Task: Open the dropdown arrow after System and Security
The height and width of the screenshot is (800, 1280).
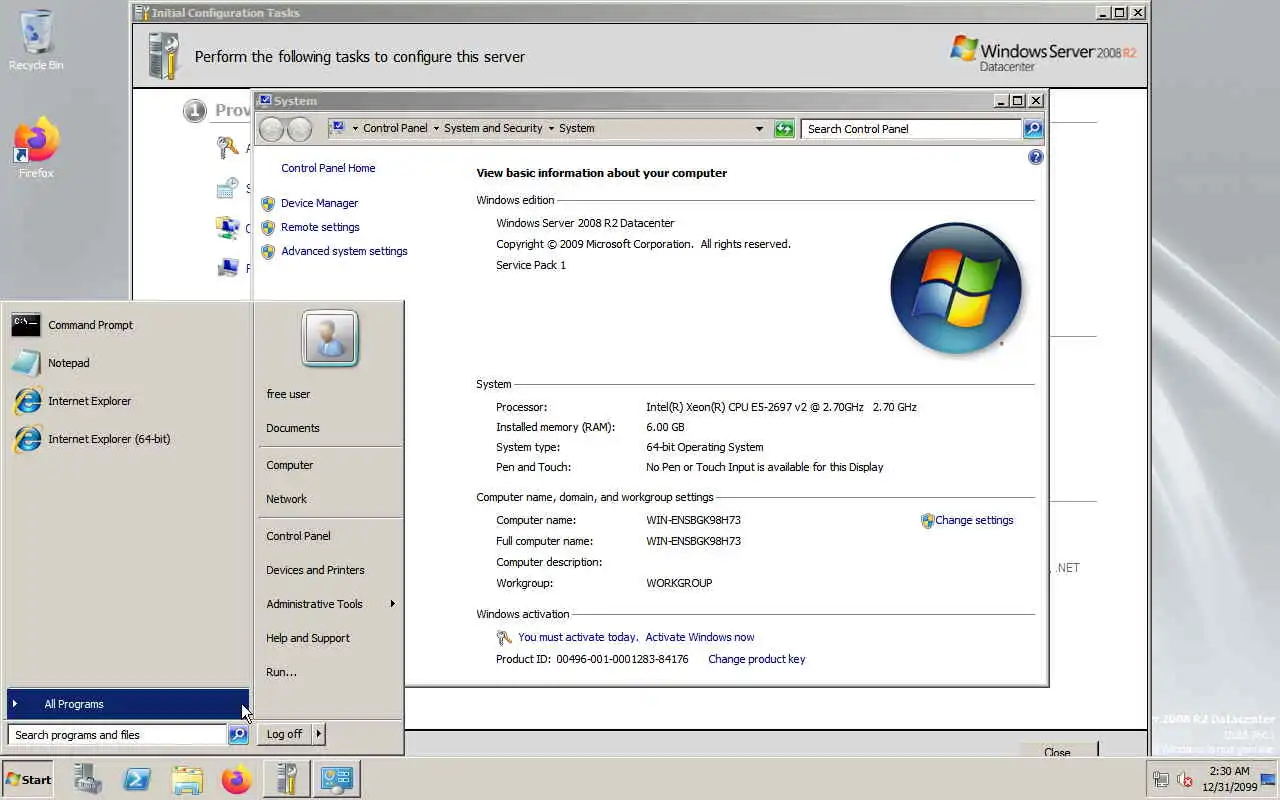Action: (551, 128)
